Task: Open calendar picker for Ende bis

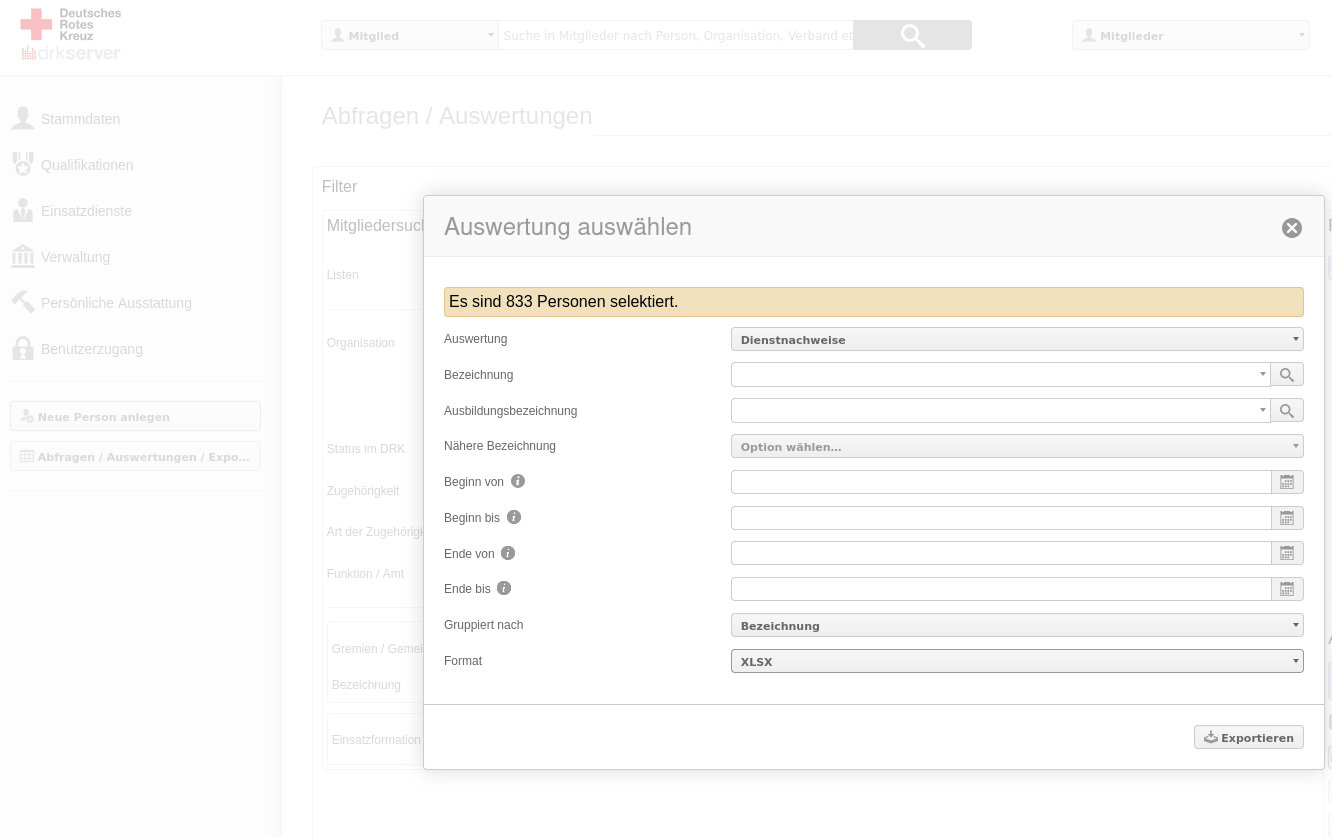Action: point(1287,589)
